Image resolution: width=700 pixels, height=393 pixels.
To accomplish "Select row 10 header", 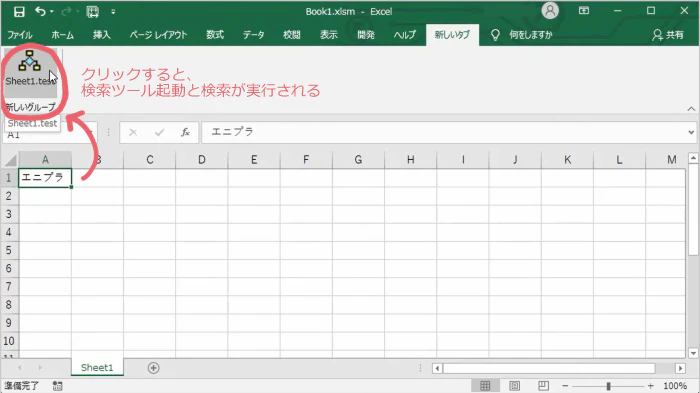I will [9, 341].
